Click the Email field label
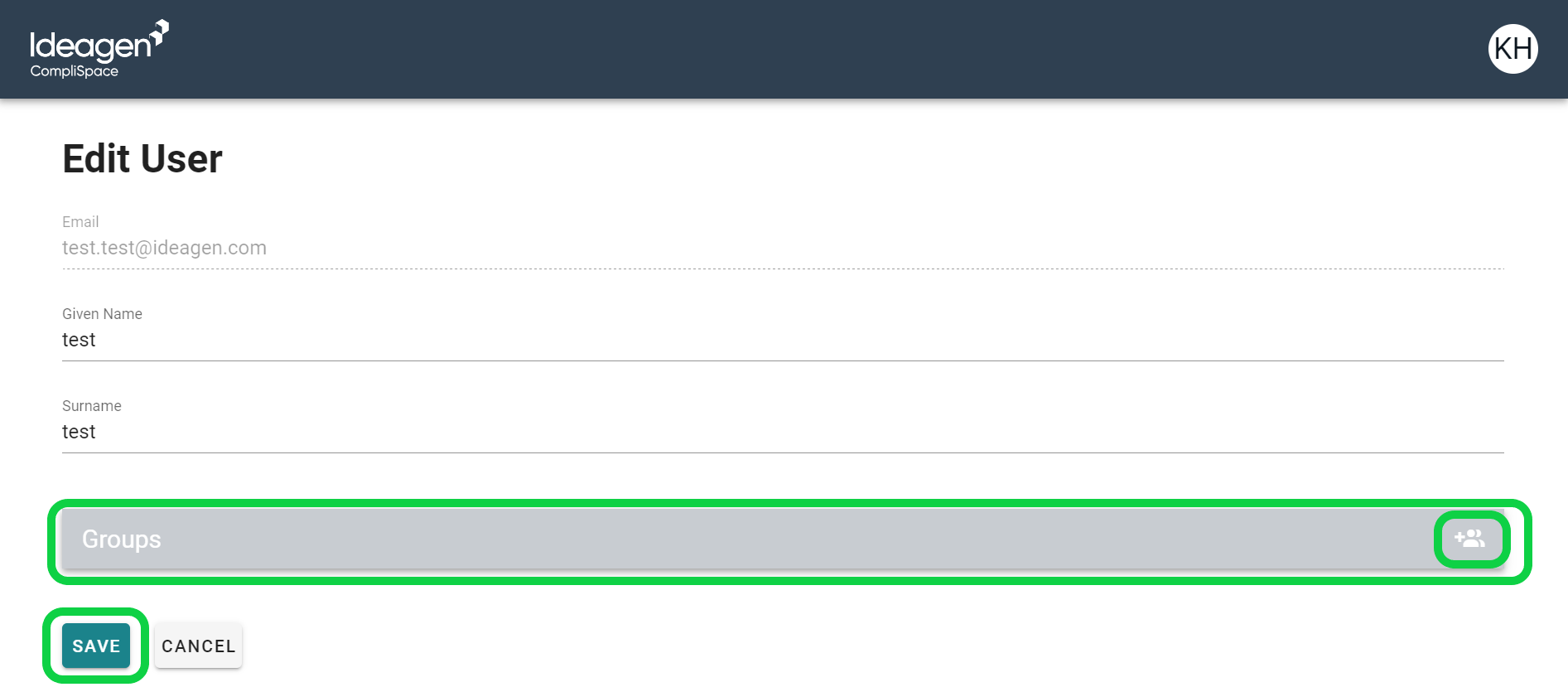This screenshot has height=687, width=1568. pos(80,222)
